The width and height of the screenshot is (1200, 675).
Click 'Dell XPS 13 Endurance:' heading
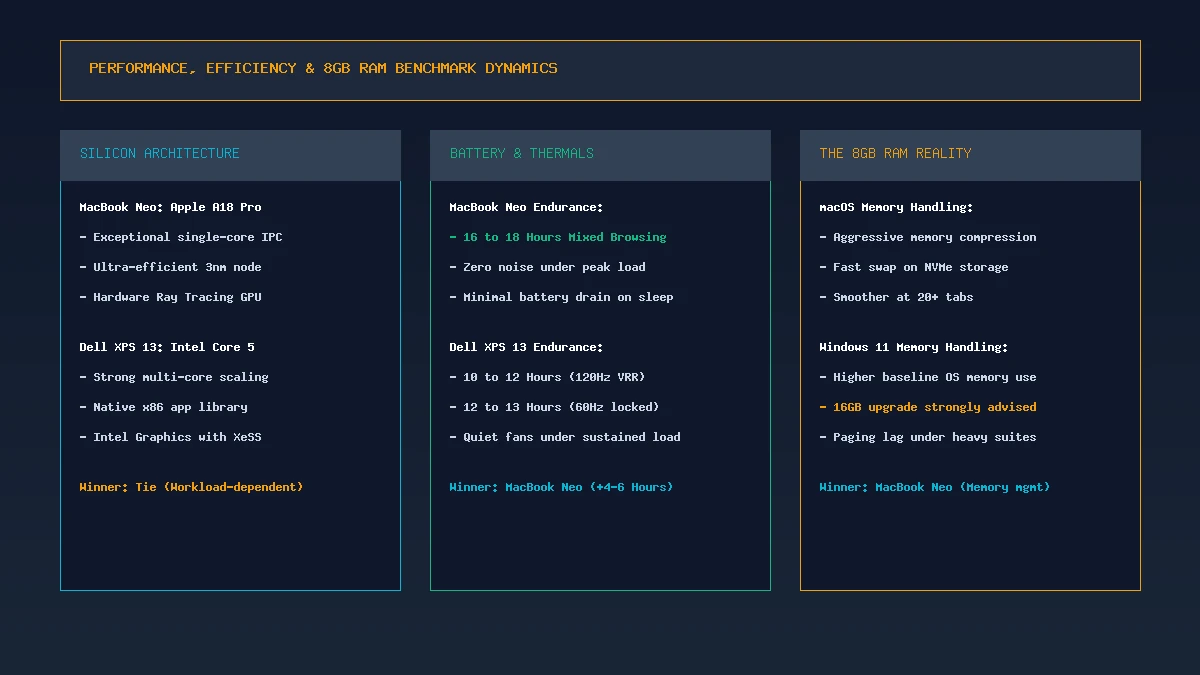click(x=526, y=347)
